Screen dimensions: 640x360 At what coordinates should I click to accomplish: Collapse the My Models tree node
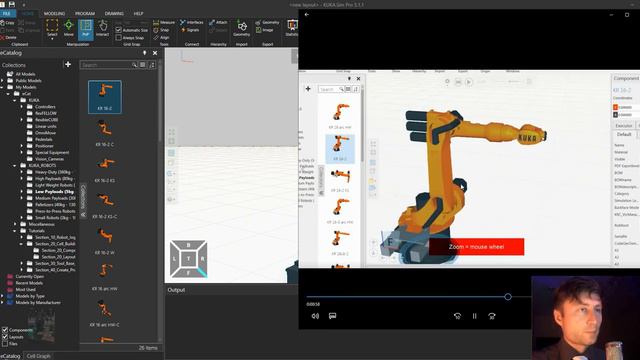tap(2, 87)
